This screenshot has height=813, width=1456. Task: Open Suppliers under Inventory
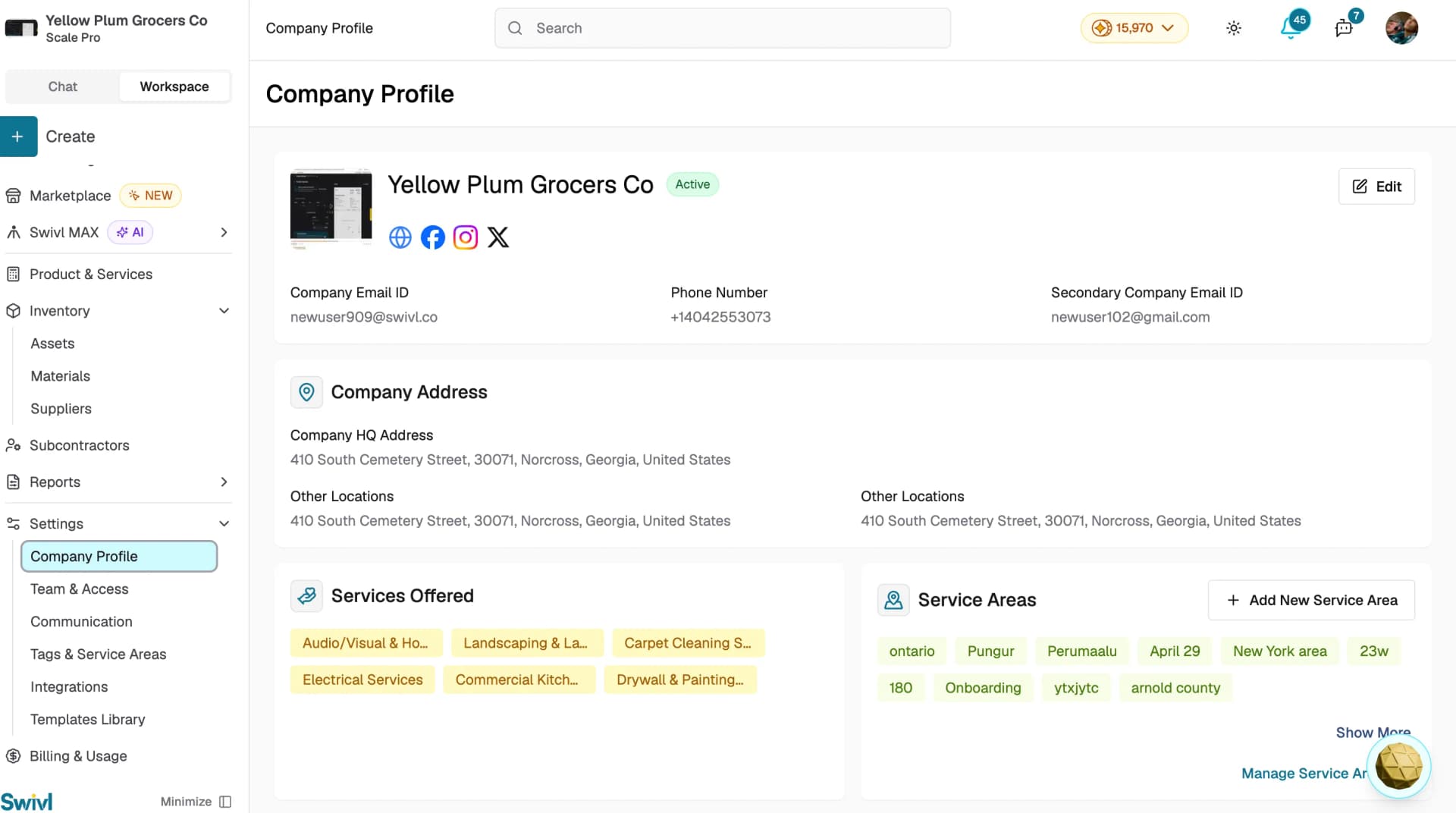tap(61, 409)
